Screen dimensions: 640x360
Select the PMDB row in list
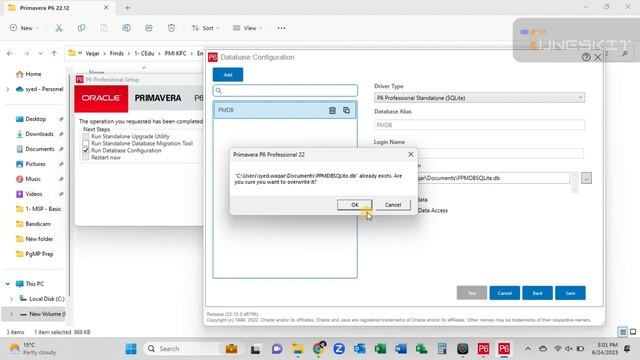click(285, 110)
